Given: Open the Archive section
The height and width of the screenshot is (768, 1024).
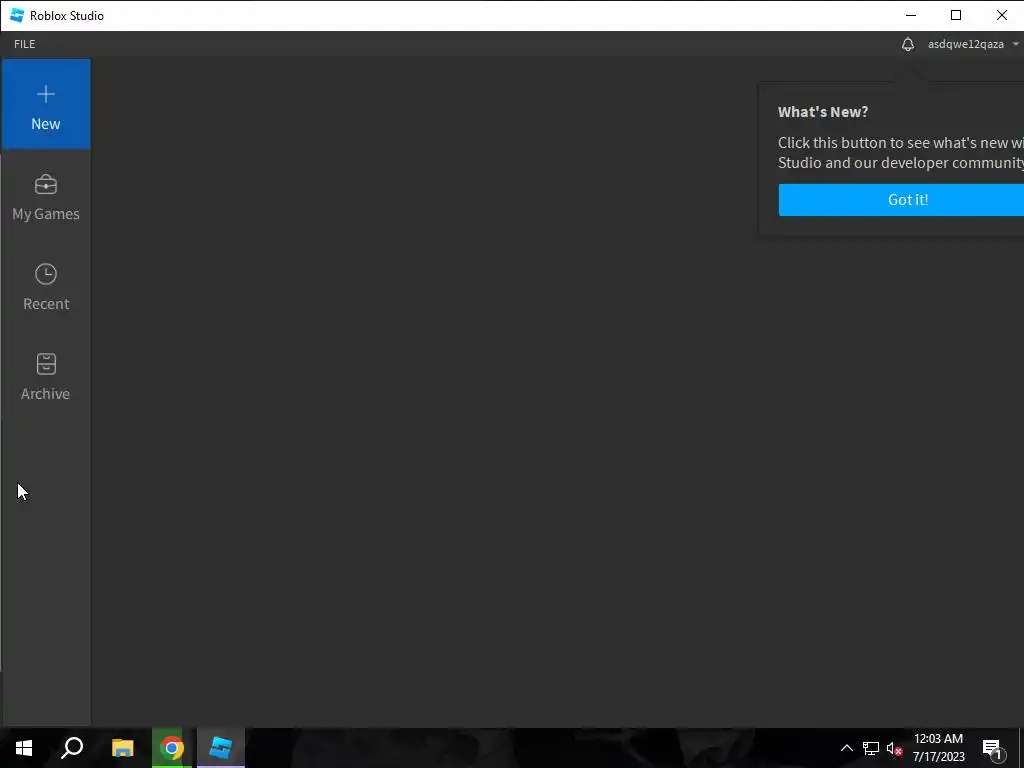Looking at the screenshot, I should coord(46,377).
